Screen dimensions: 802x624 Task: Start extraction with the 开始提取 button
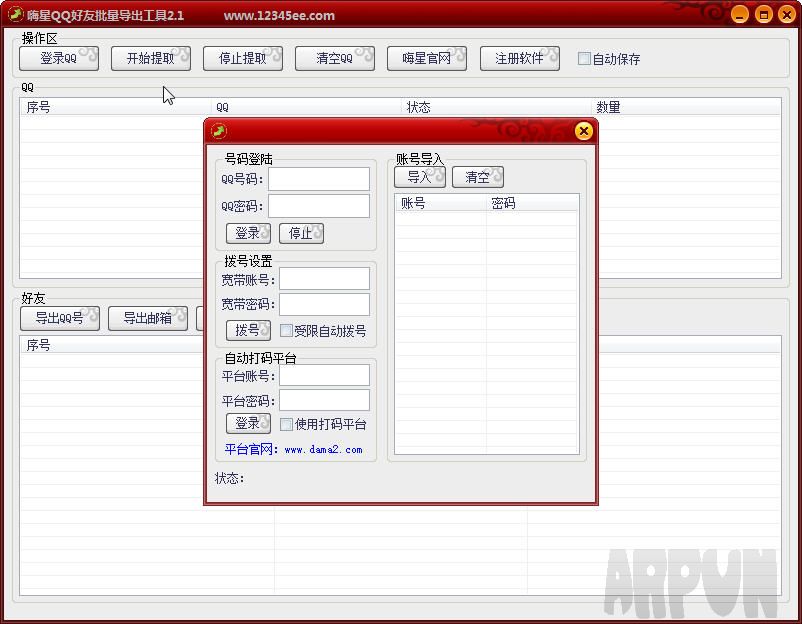pos(151,58)
